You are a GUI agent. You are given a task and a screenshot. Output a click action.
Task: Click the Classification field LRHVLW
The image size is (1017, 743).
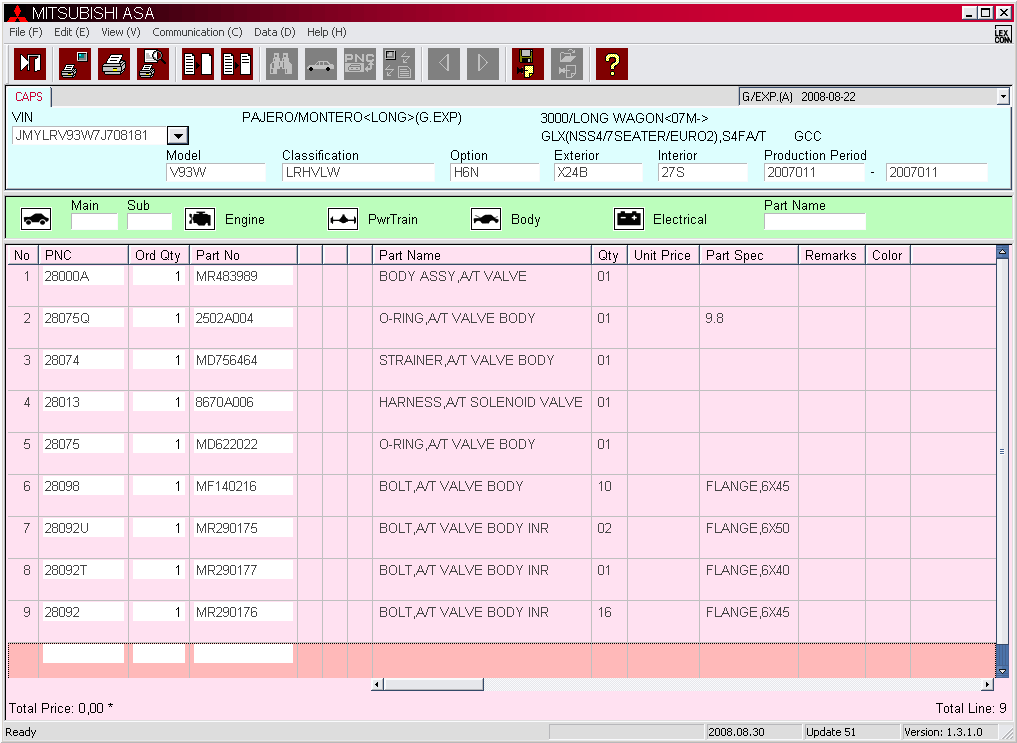[x=358, y=172]
